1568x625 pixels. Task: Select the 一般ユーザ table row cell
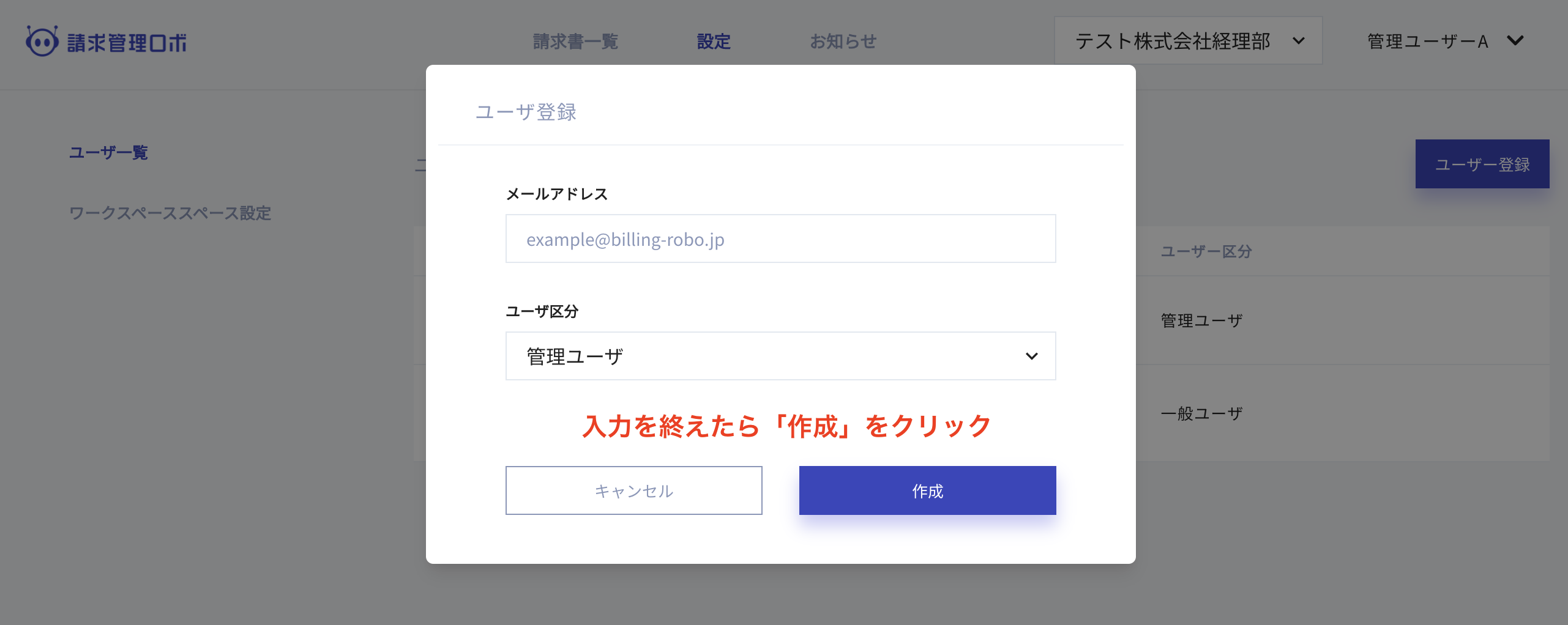point(1201,413)
